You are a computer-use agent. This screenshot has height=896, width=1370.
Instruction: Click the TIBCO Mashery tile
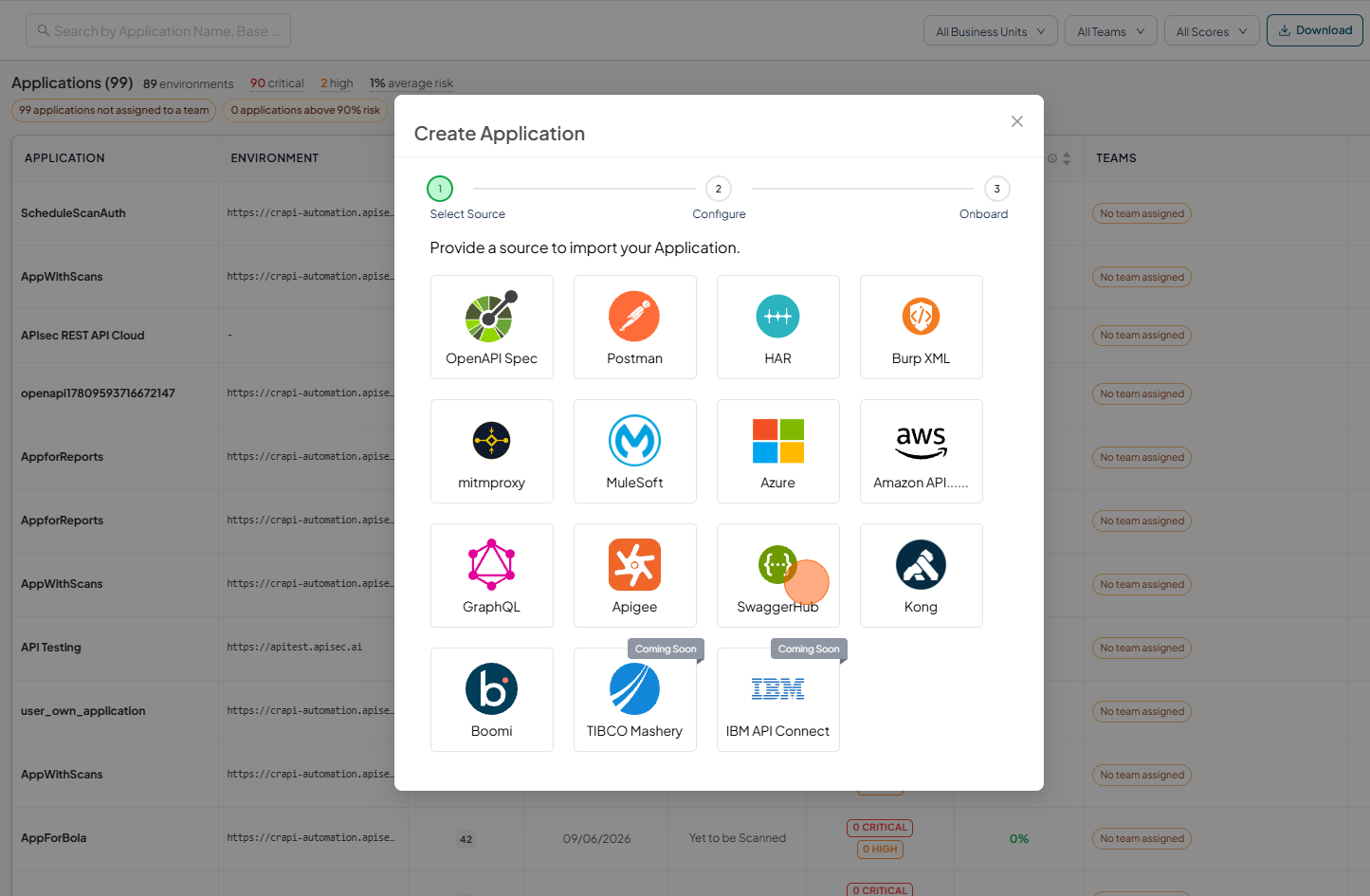point(634,700)
